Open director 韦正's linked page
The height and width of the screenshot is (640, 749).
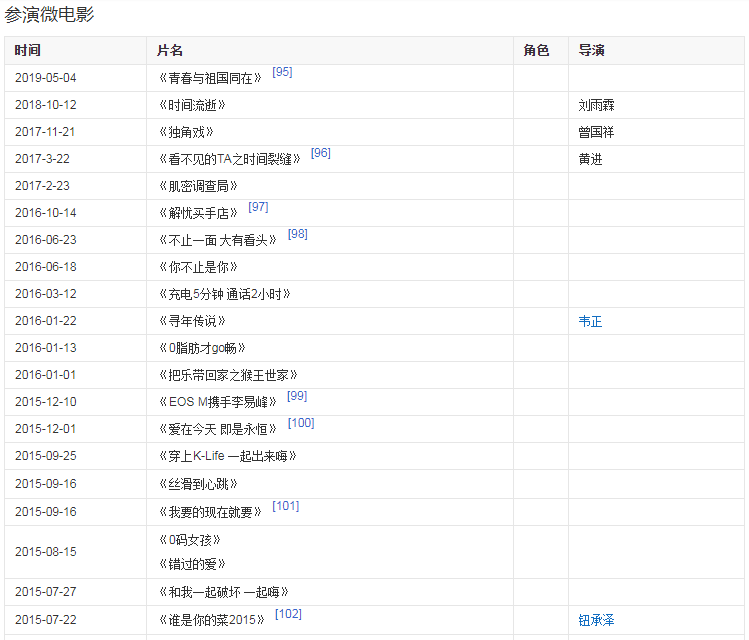(x=590, y=321)
